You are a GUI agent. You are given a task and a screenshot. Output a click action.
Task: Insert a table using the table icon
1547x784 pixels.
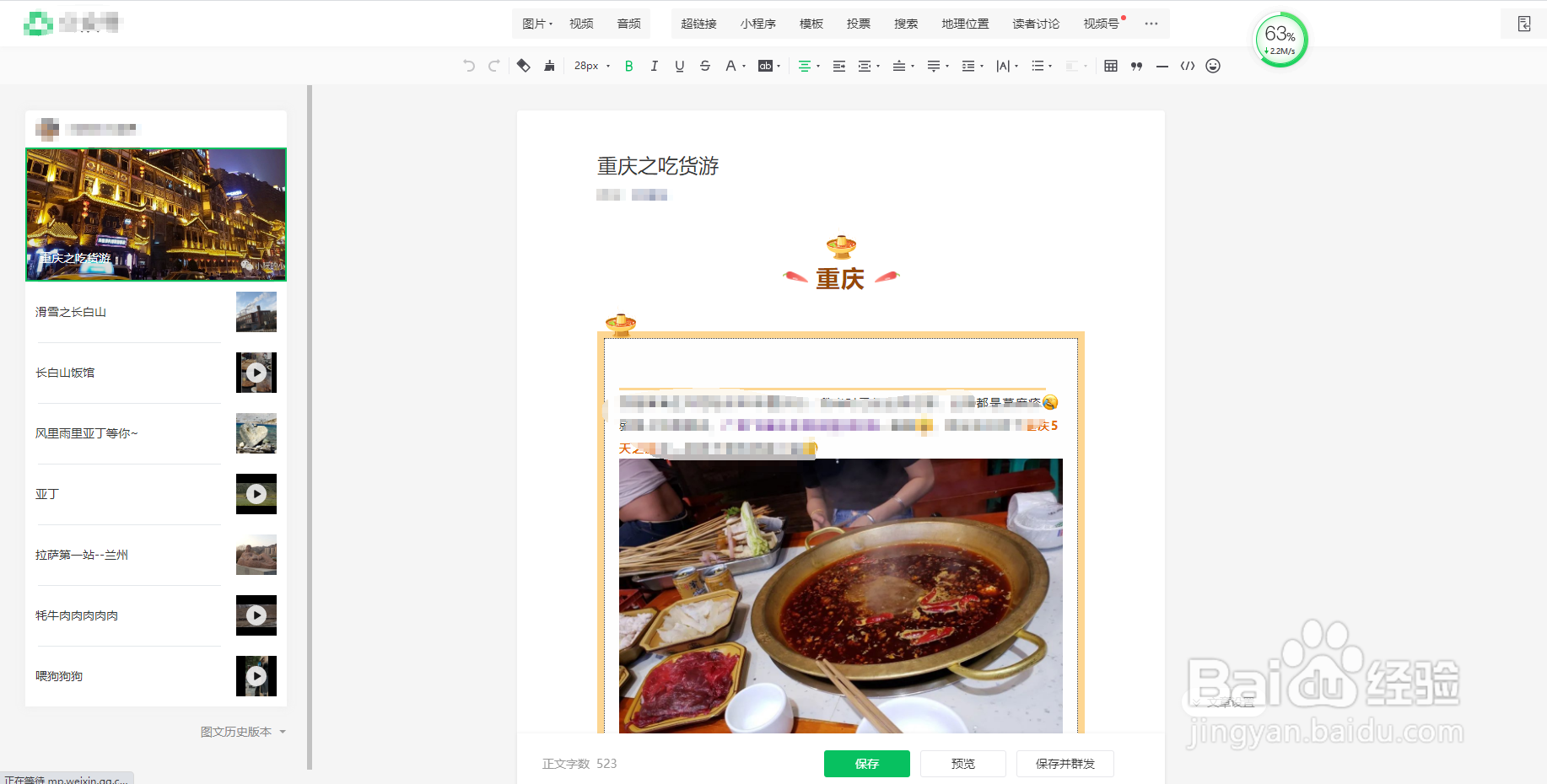(x=1110, y=66)
